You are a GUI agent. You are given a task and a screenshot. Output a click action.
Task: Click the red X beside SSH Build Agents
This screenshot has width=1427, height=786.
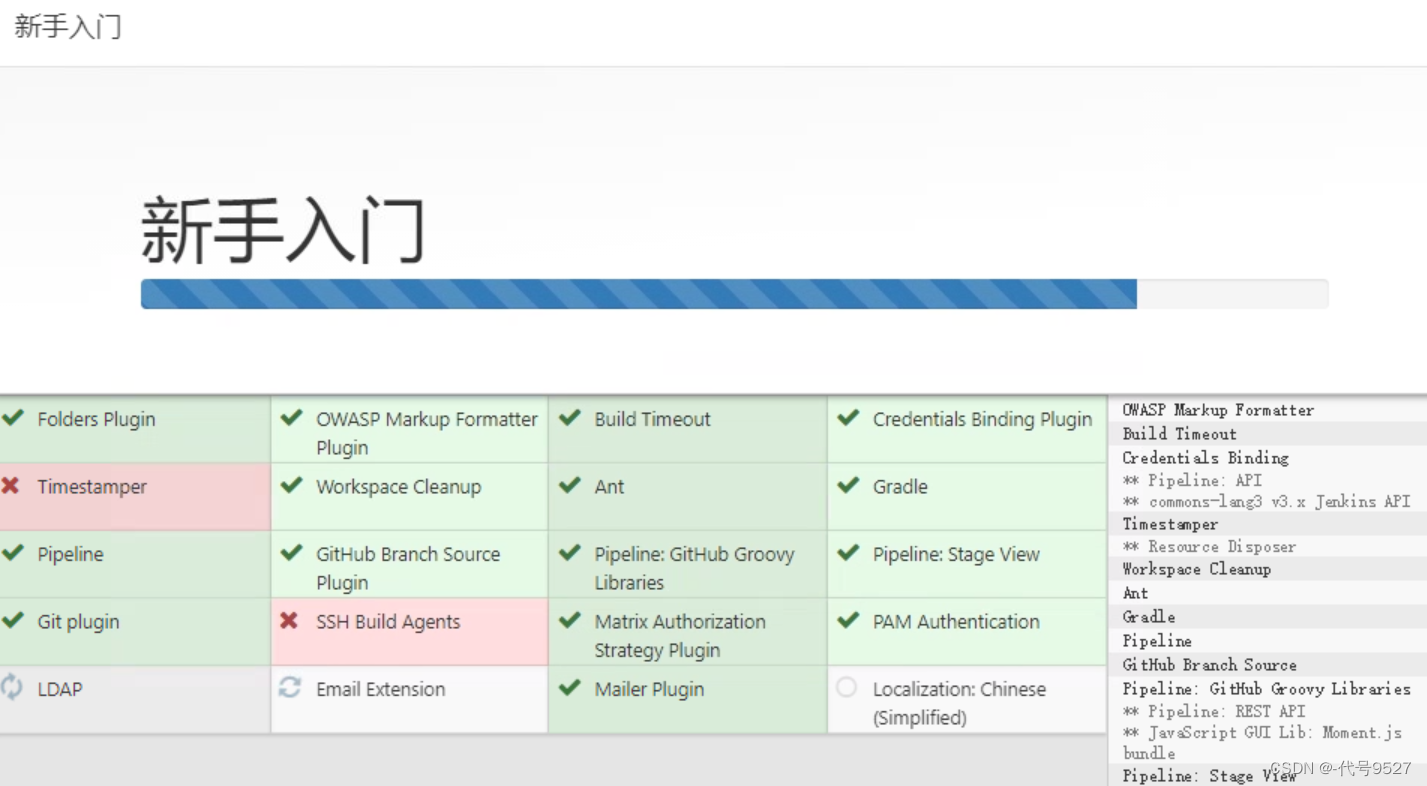pos(289,621)
